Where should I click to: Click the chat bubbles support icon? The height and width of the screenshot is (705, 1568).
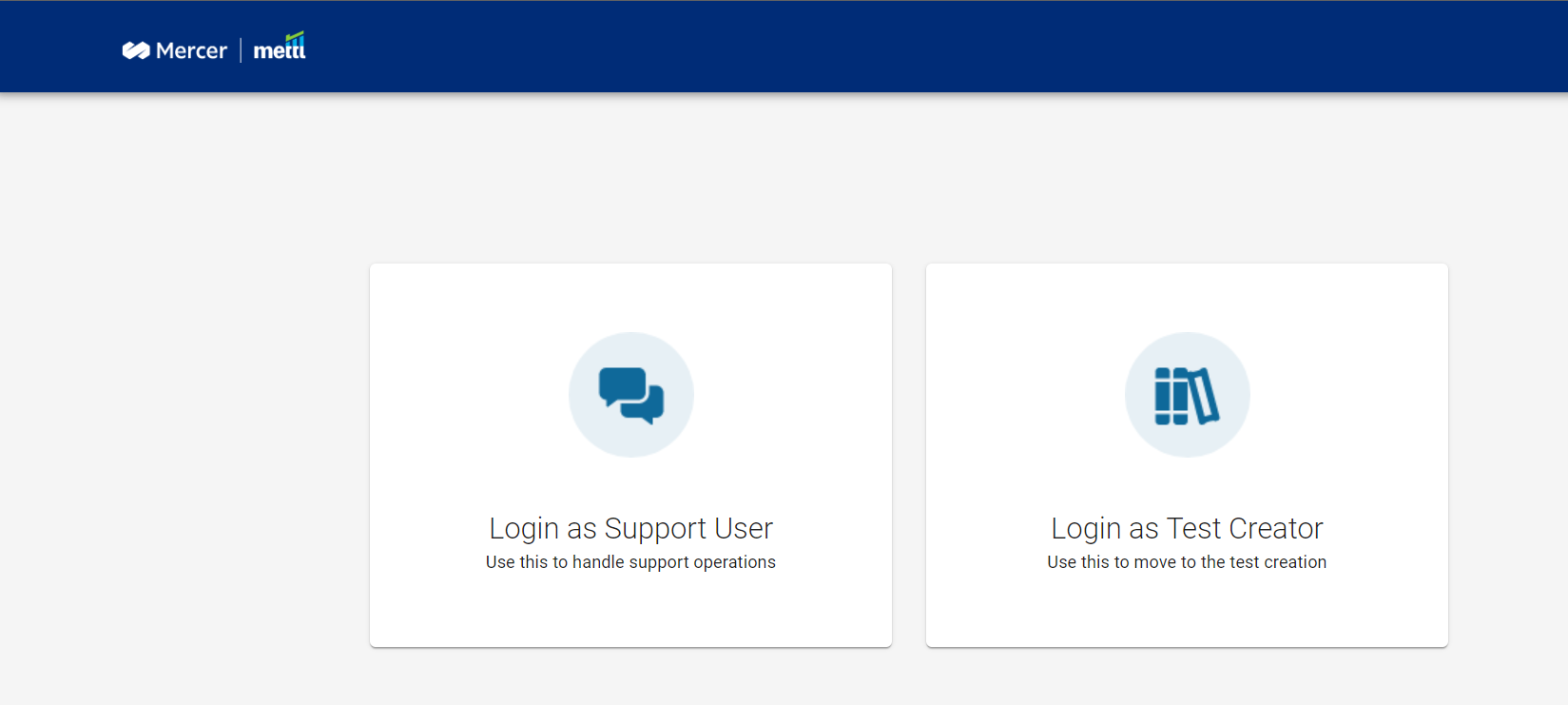pos(631,395)
